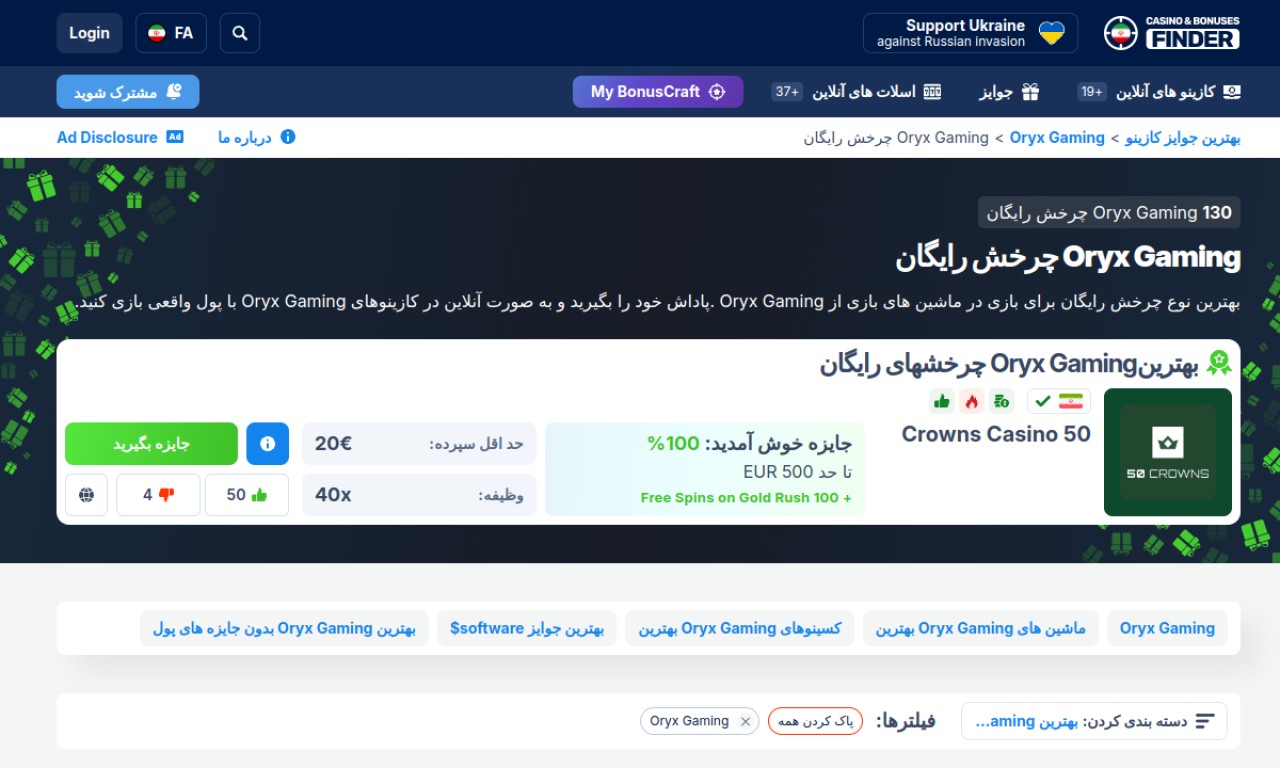Select the بدون جایزه های پول tag
Image resolution: width=1280 pixels, height=768 pixels.
(284, 628)
